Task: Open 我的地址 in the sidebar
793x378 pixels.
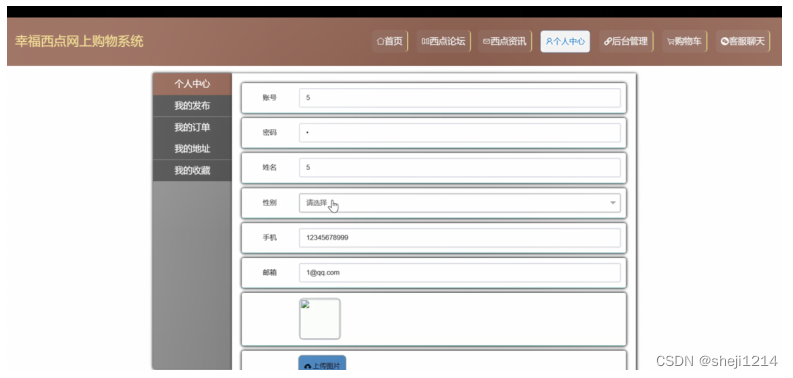Action: (x=192, y=149)
